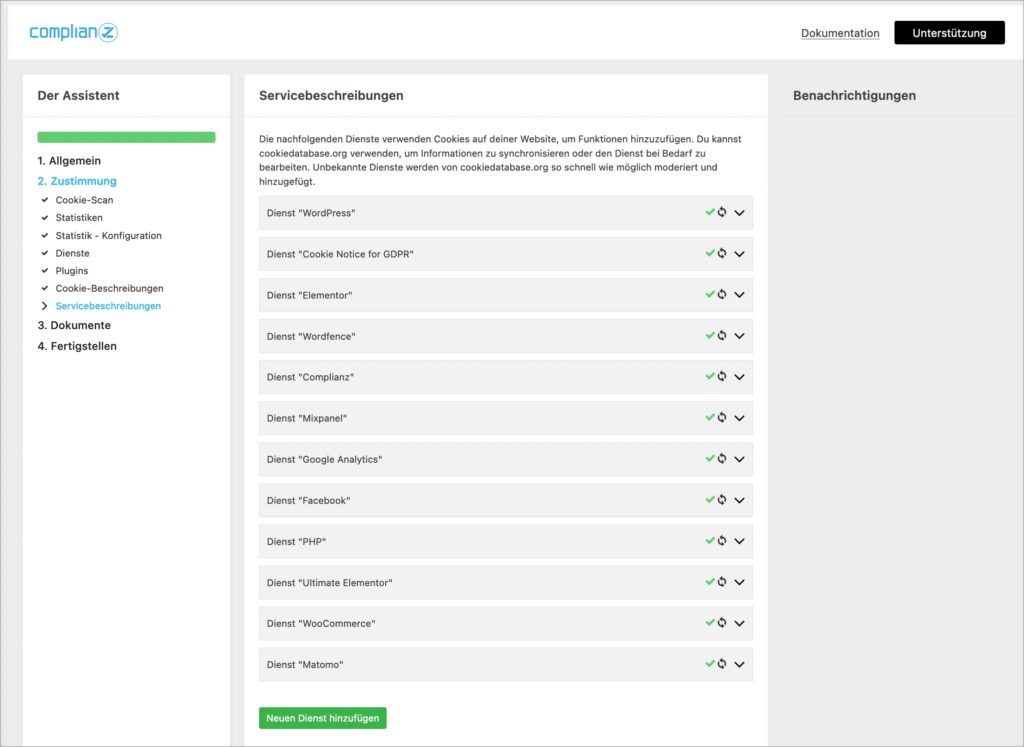Go to Plugins substep
The height and width of the screenshot is (747, 1024).
[x=72, y=271]
